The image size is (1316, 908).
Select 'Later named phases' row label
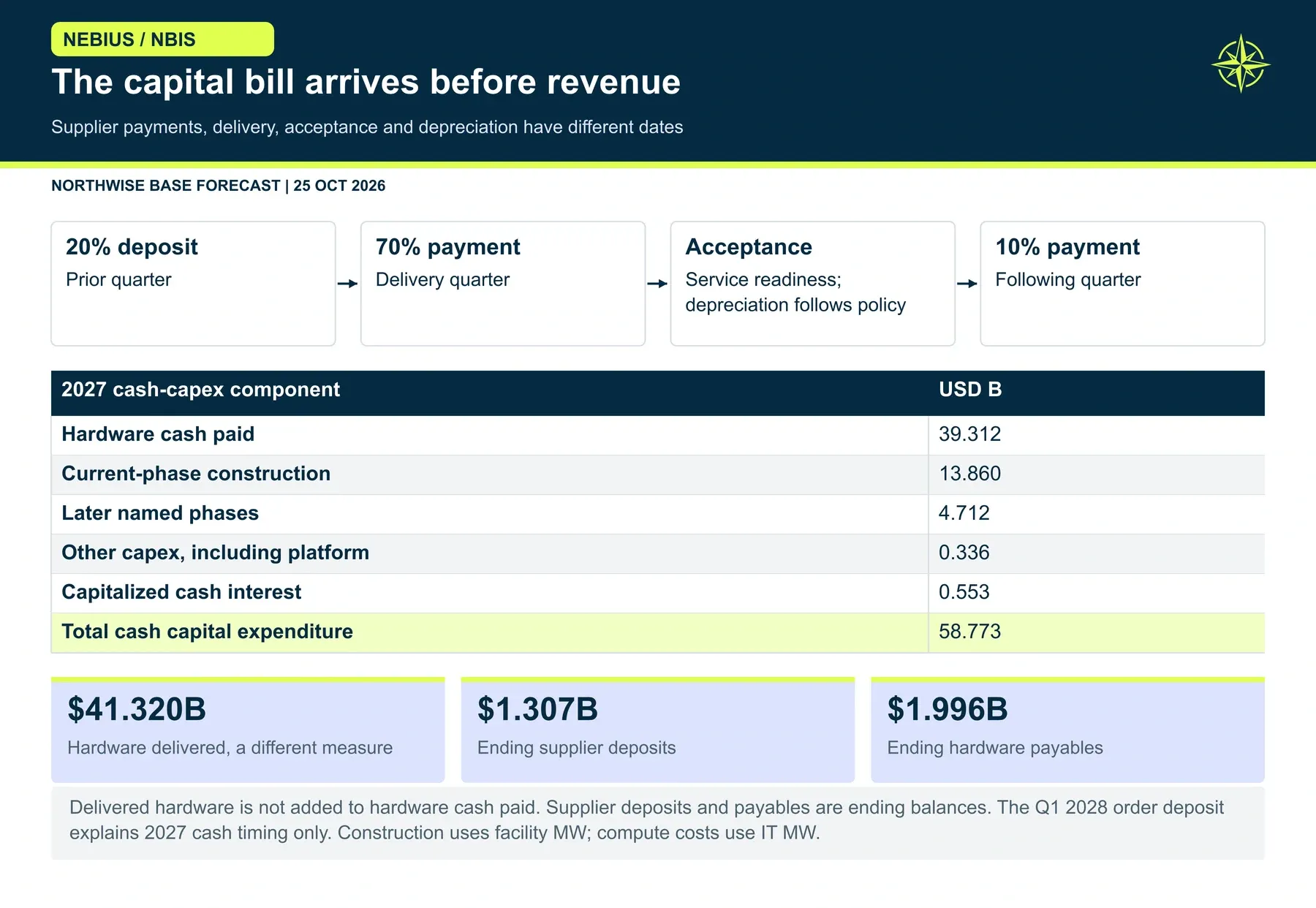coord(160,513)
